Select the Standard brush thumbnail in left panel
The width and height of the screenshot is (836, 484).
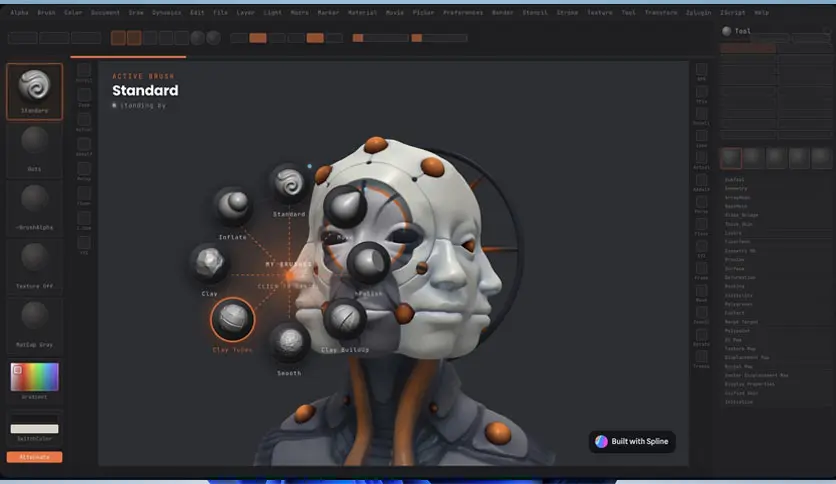click(x=34, y=91)
